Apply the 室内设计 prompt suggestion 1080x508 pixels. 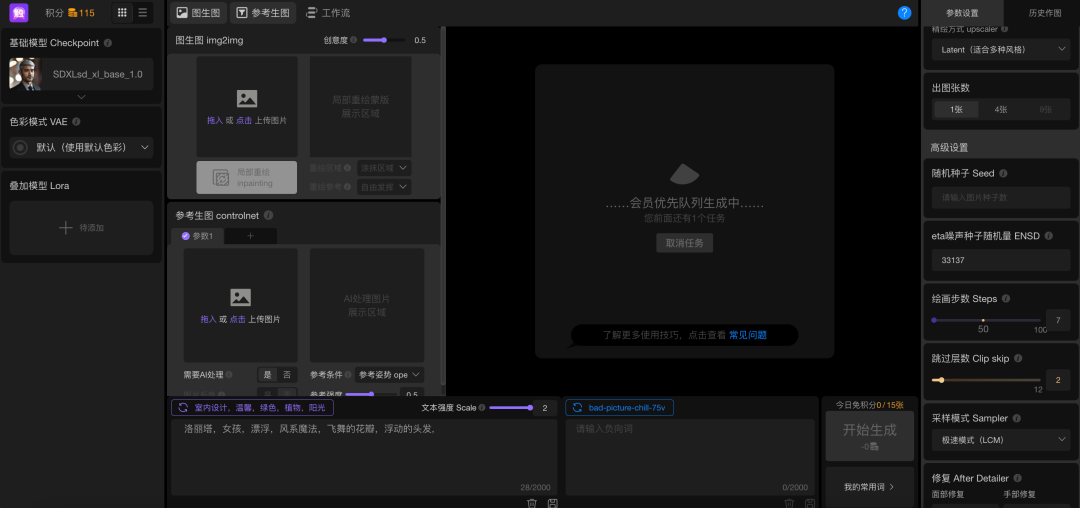pyautogui.click(x=253, y=408)
